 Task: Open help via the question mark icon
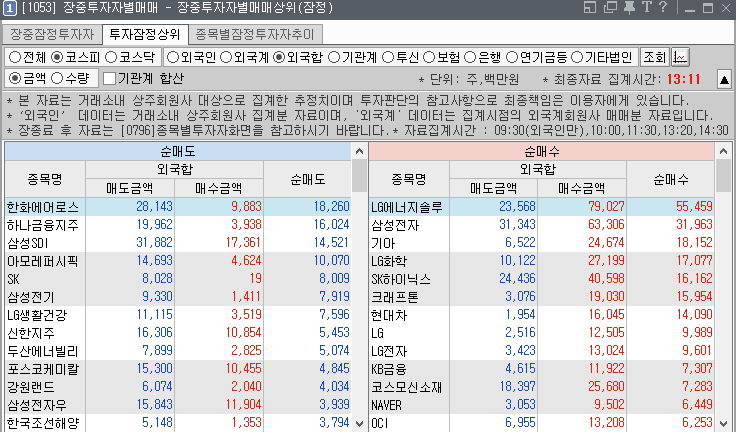tap(663, 9)
